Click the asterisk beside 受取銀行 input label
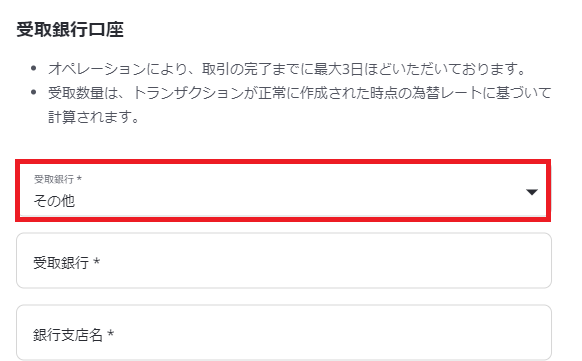 coord(97,261)
